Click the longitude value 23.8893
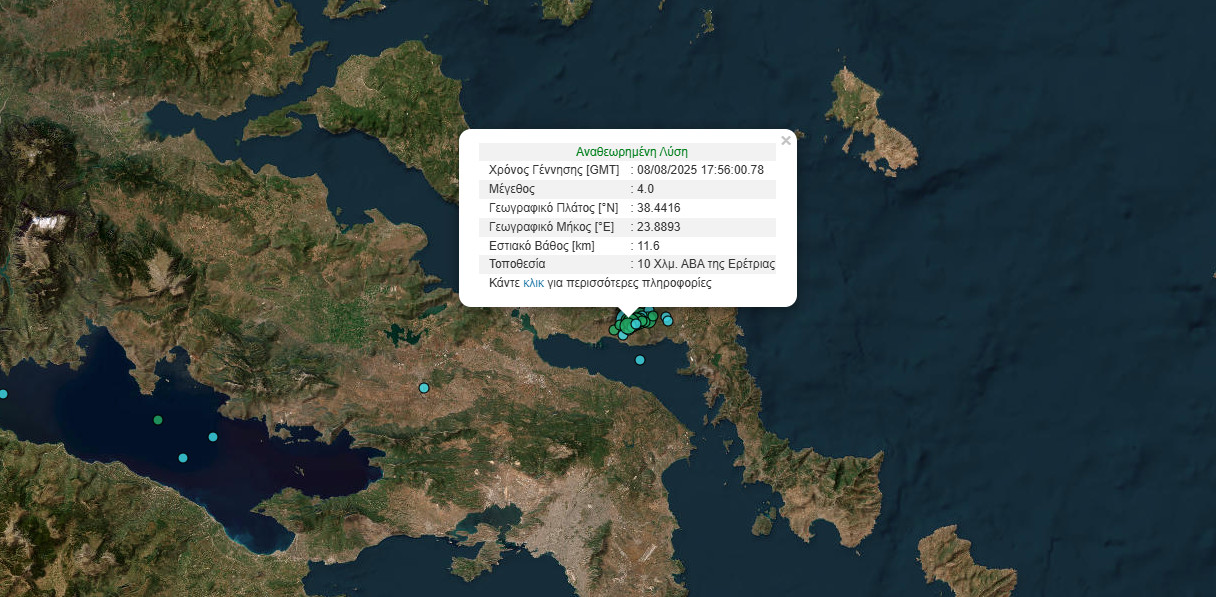 pos(658,227)
